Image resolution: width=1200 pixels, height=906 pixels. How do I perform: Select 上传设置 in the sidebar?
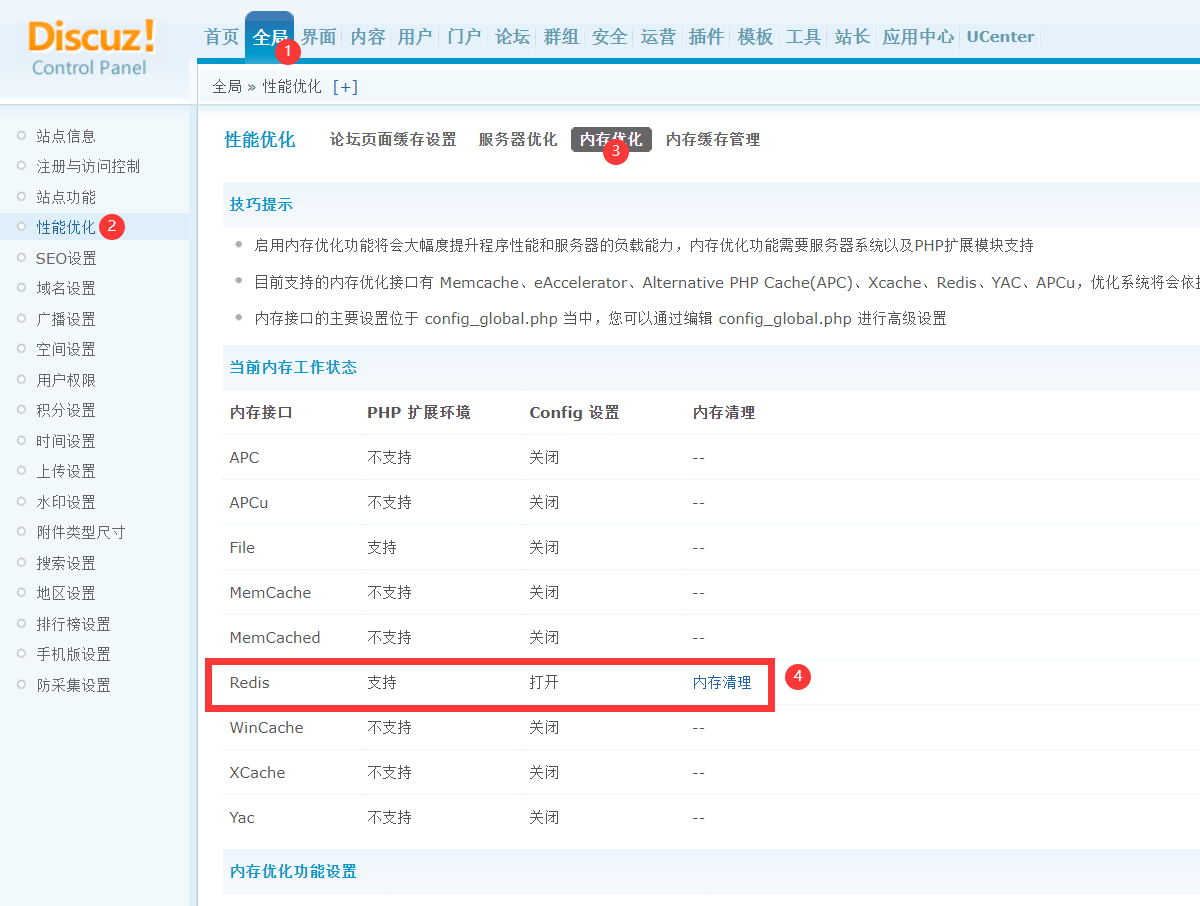(66, 471)
